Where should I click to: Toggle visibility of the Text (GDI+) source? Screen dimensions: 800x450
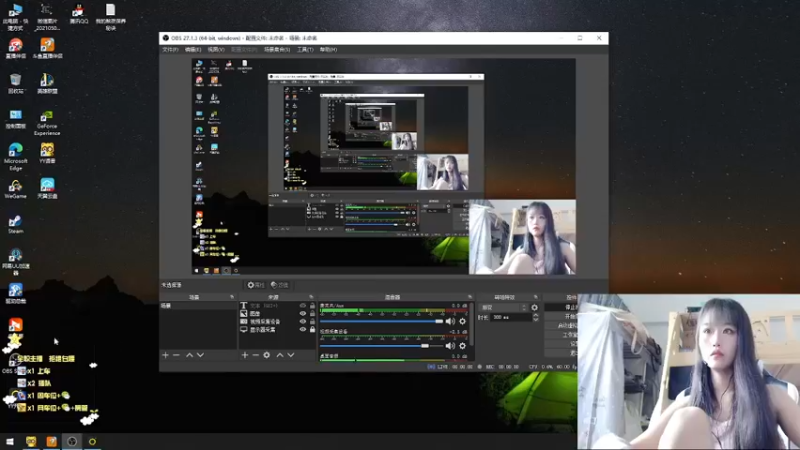[x=303, y=306]
